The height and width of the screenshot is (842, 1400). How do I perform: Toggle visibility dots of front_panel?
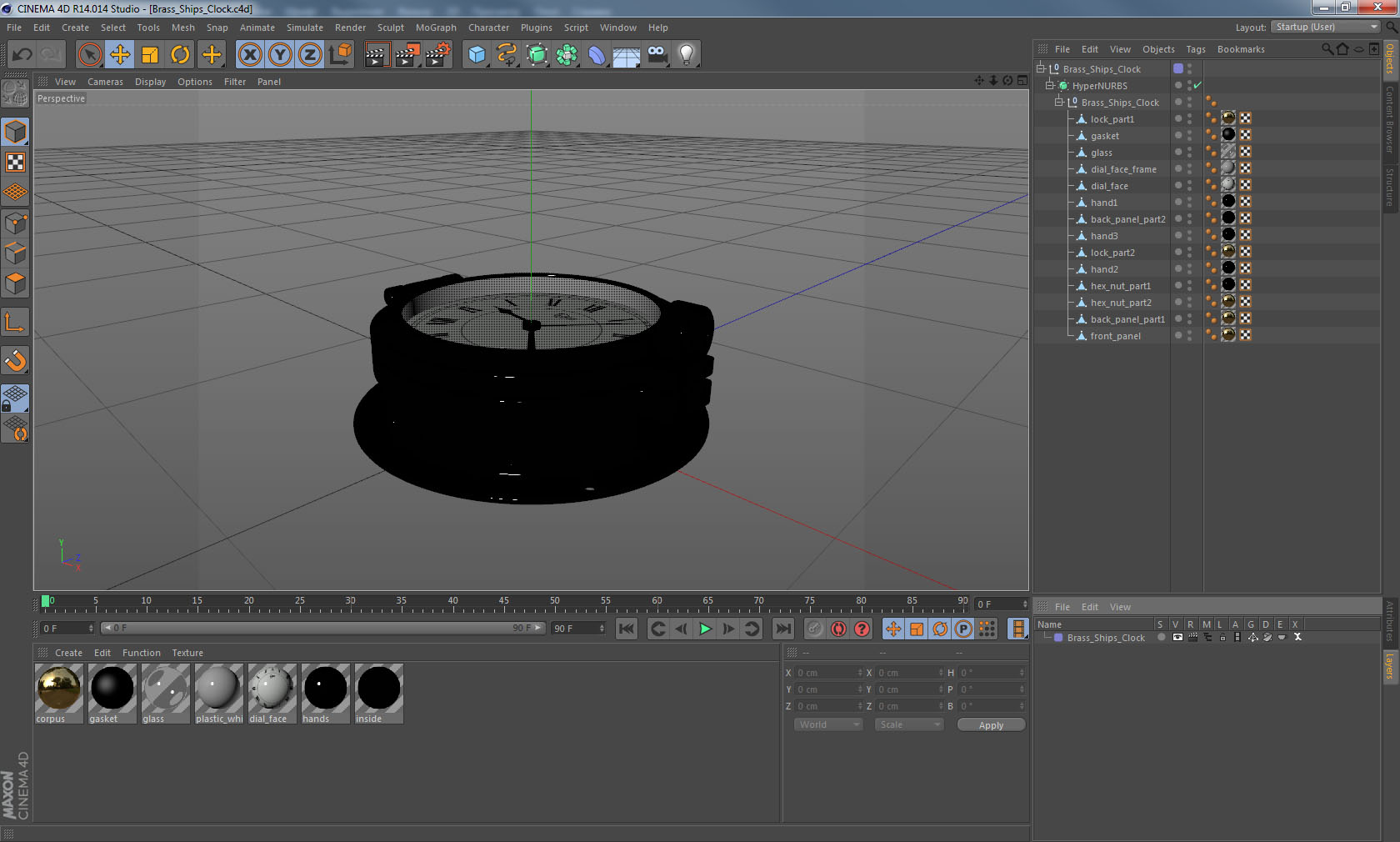pyautogui.click(x=1189, y=335)
